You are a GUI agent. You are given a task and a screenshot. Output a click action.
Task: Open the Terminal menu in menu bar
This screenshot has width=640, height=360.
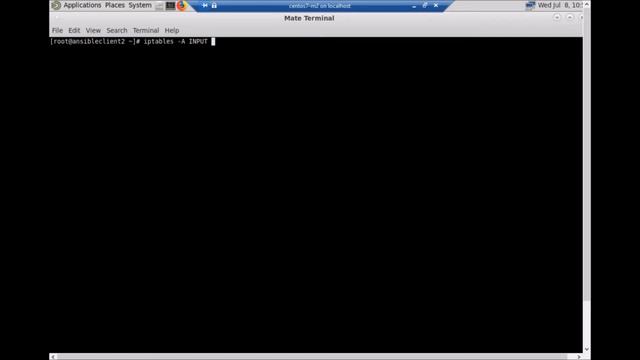pos(146,31)
